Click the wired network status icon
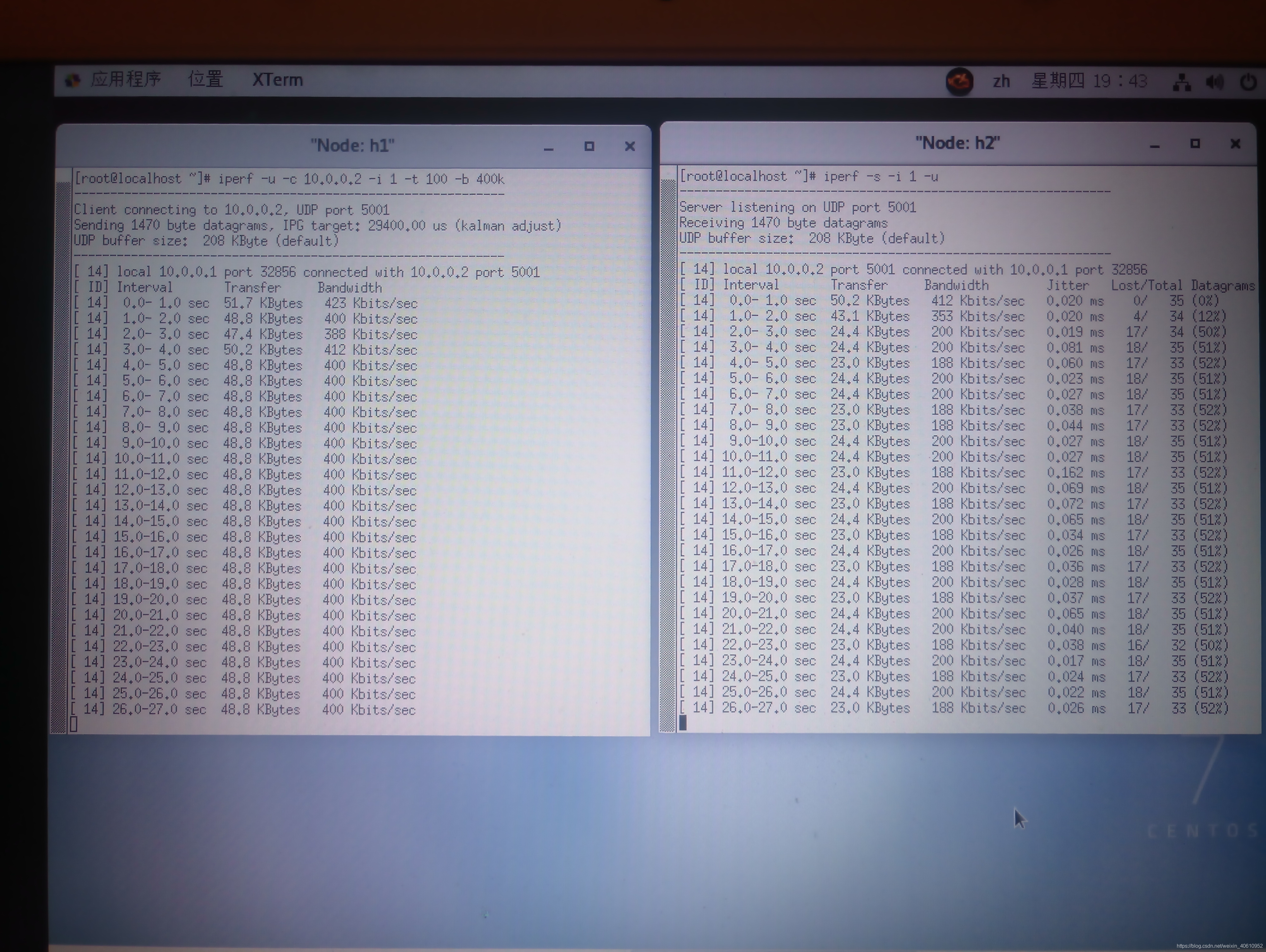This screenshot has height=952, width=1266. click(1181, 82)
